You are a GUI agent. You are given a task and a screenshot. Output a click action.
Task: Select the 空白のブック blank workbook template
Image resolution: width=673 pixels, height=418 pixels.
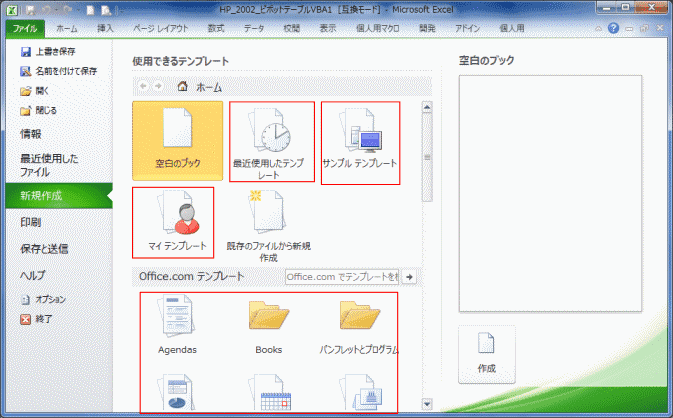(177, 141)
